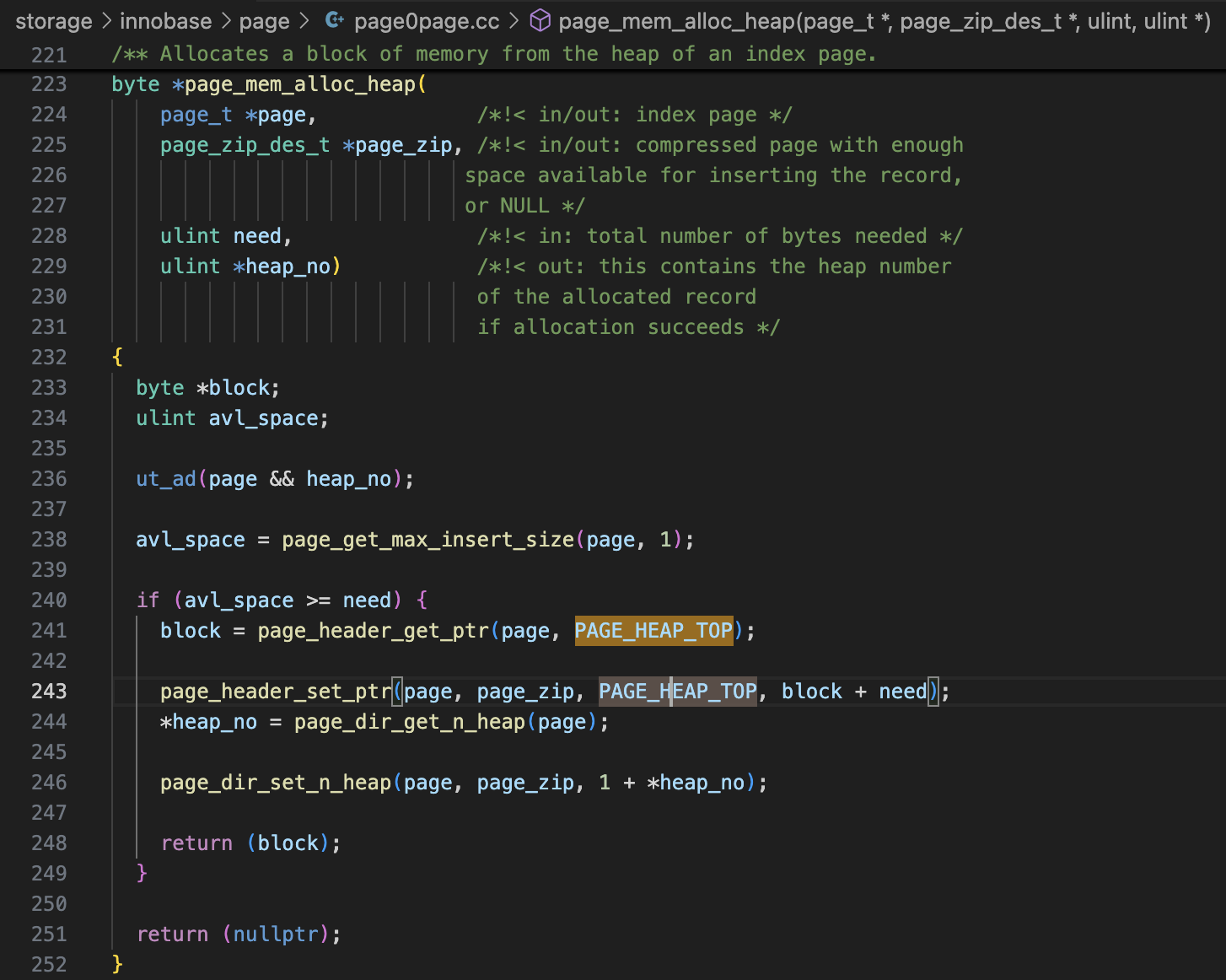Viewport: 1226px width, 980px height.
Task: Click 'page_get_max_insert_size' call
Action: 428,540
